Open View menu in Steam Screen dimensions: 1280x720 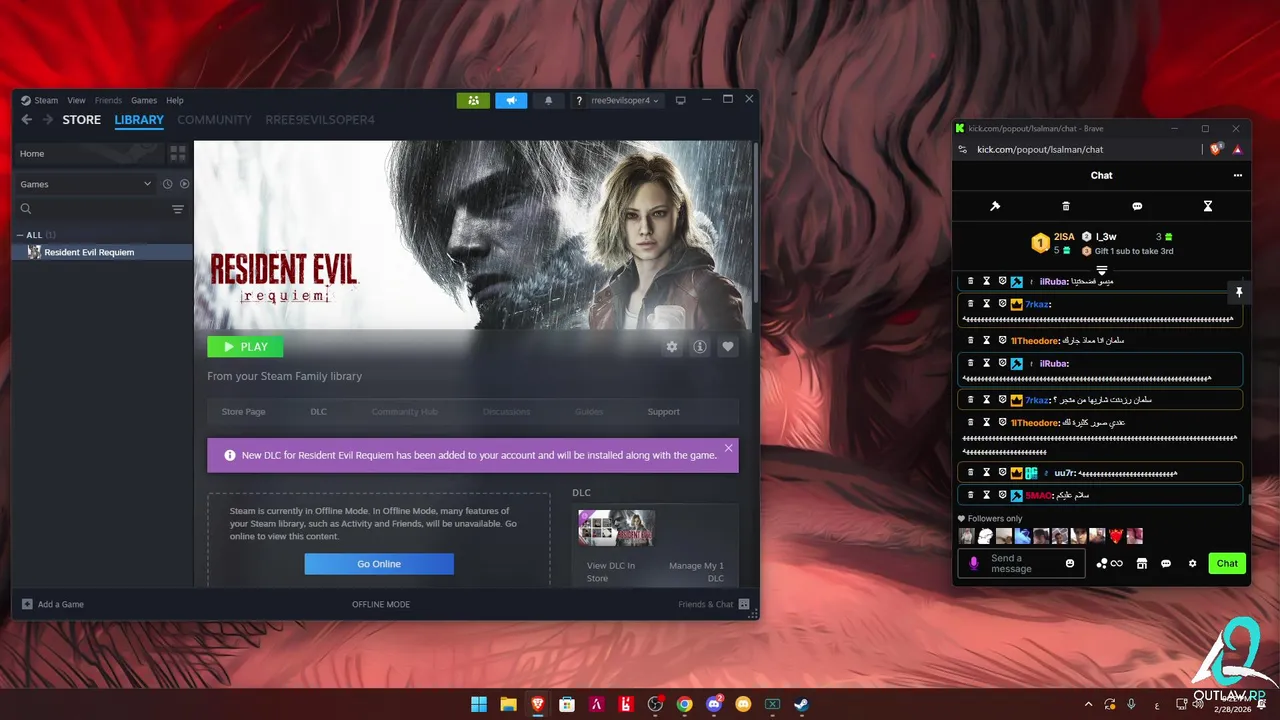point(76,100)
